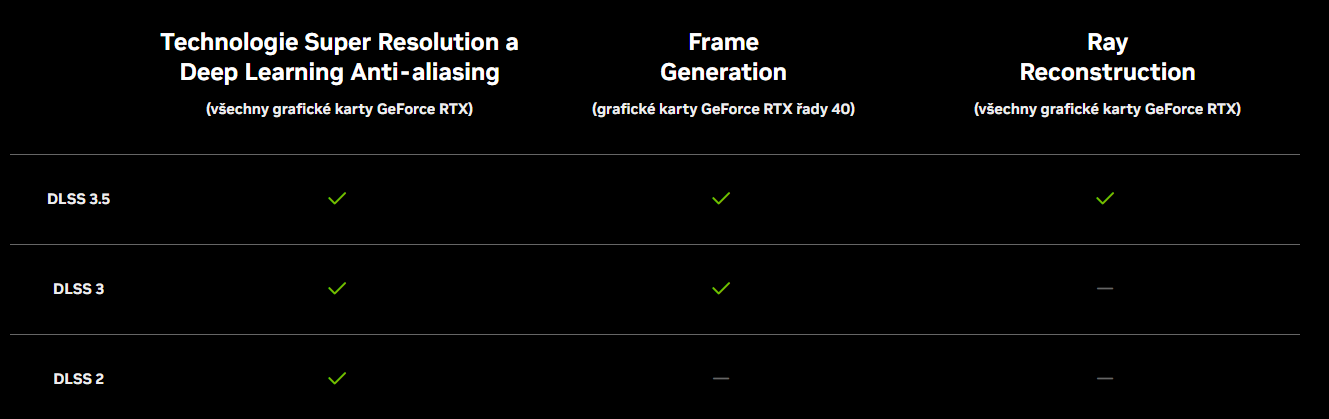Click the DLSS 3.5 Frame Generation checkmark

(721, 199)
